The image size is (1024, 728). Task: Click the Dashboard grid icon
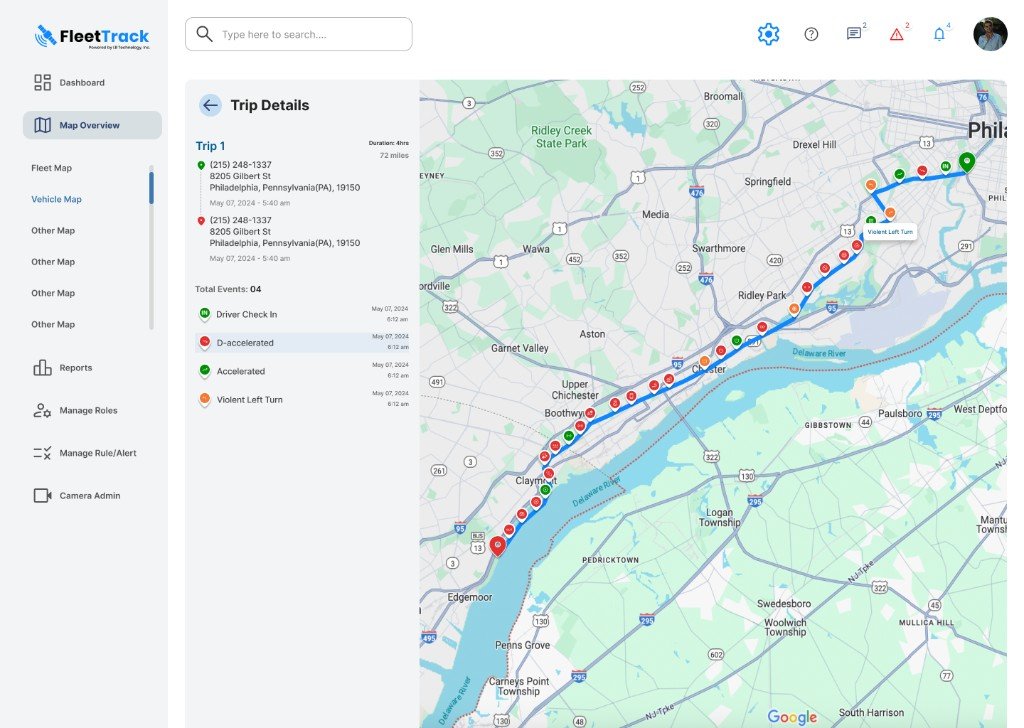pyautogui.click(x=42, y=82)
